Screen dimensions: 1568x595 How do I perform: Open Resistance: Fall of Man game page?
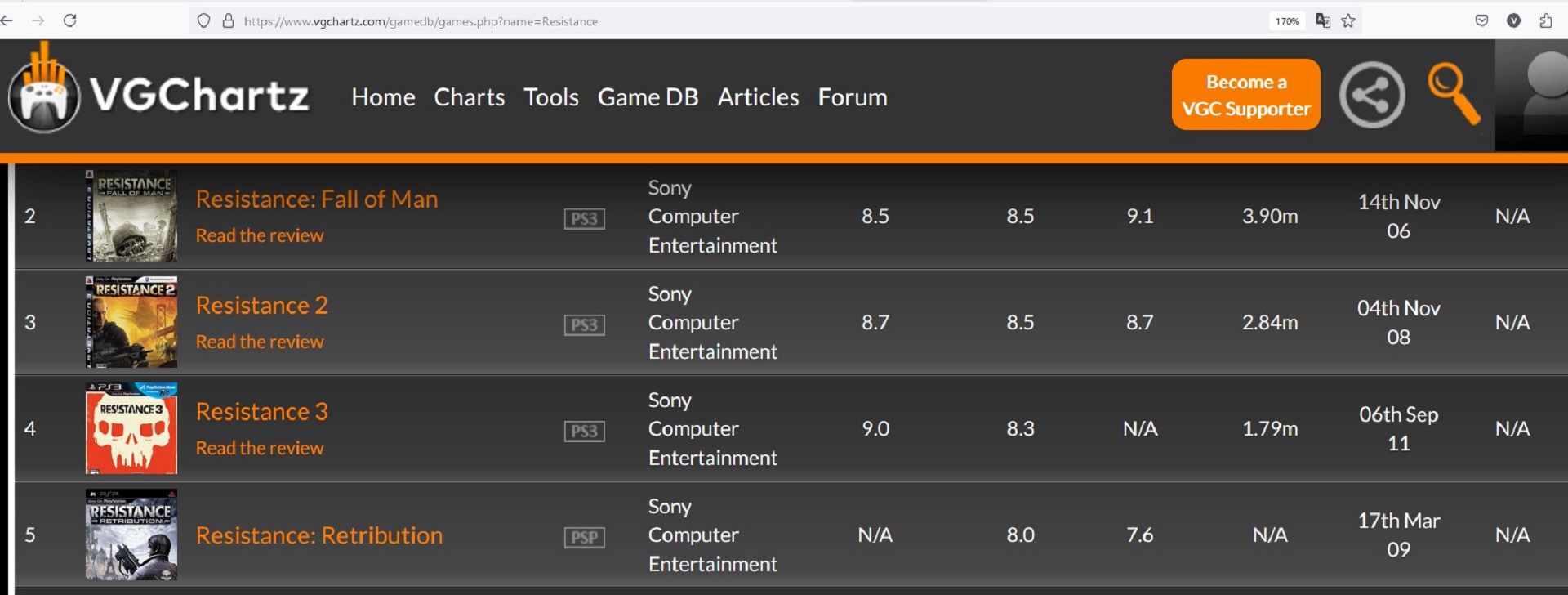click(x=317, y=199)
